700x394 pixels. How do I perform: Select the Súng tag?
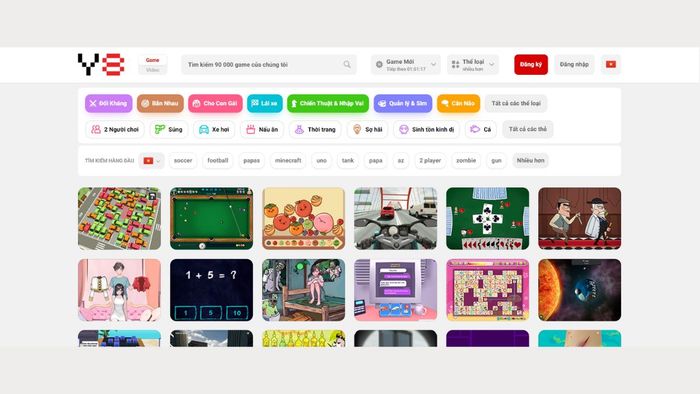(x=169, y=129)
